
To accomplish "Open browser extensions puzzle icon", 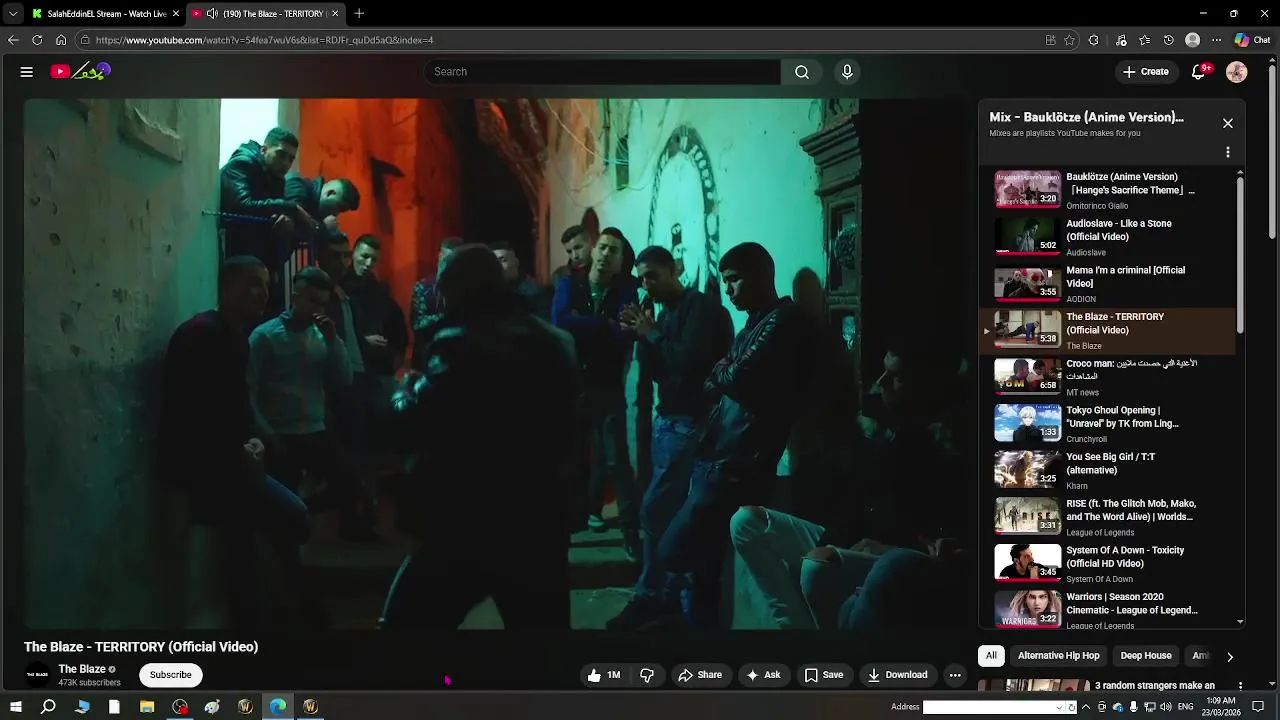I will coord(1094,40).
